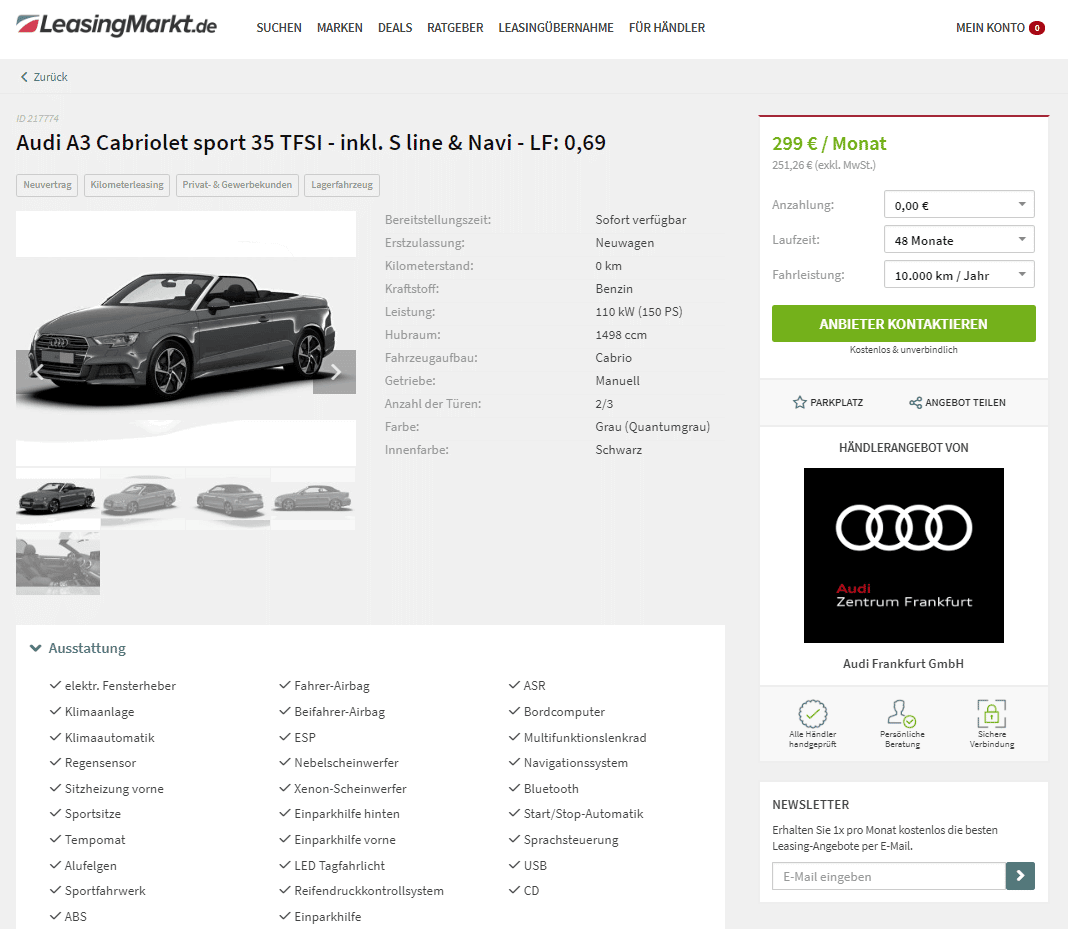This screenshot has width=1068, height=929.
Task: Open Fahrleistung 10.000 km dropdown
Action: (x=959, y=275)
